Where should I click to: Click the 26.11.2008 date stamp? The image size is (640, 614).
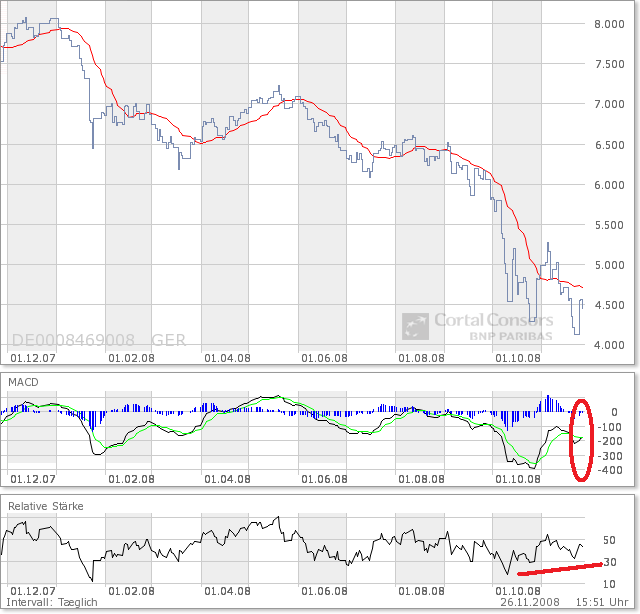(x=530, y=603)
